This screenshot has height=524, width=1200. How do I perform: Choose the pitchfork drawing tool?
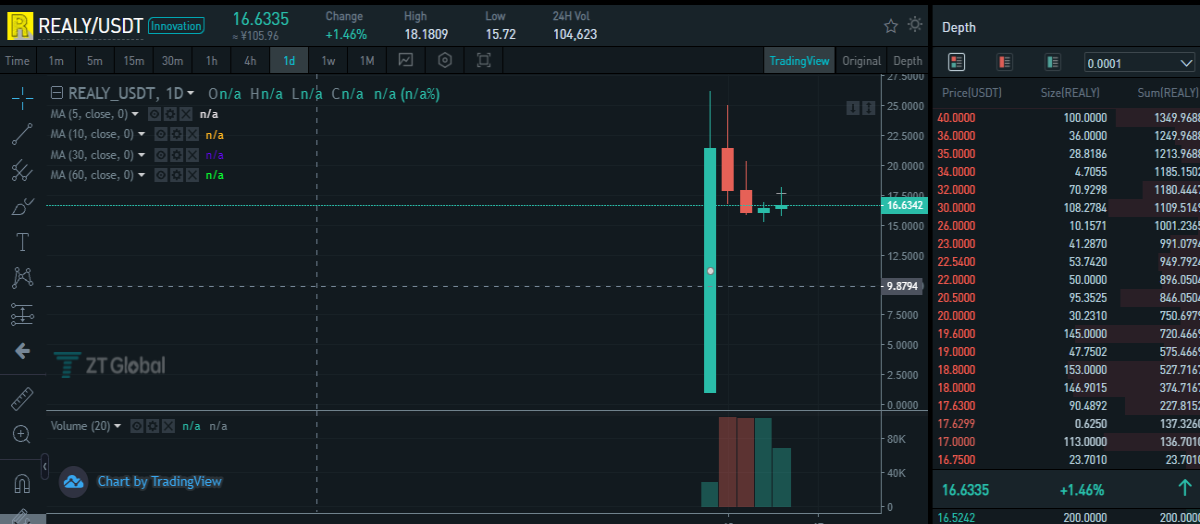point(22,170)
